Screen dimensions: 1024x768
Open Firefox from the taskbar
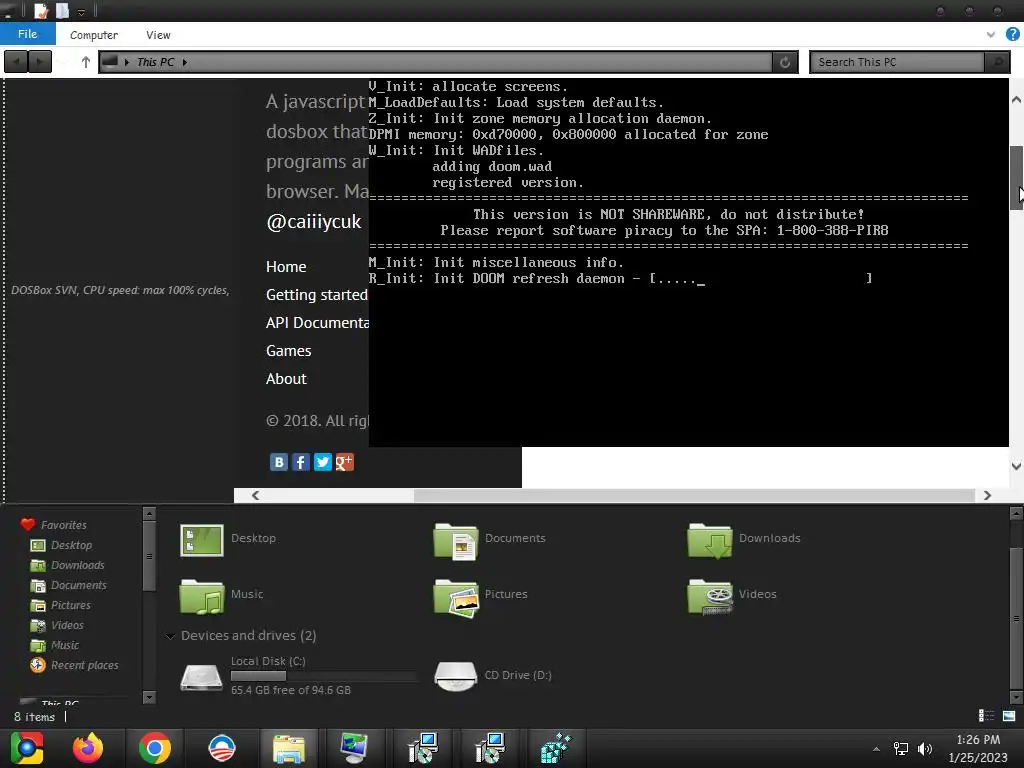pyautogui.click(x=88, y=748)
